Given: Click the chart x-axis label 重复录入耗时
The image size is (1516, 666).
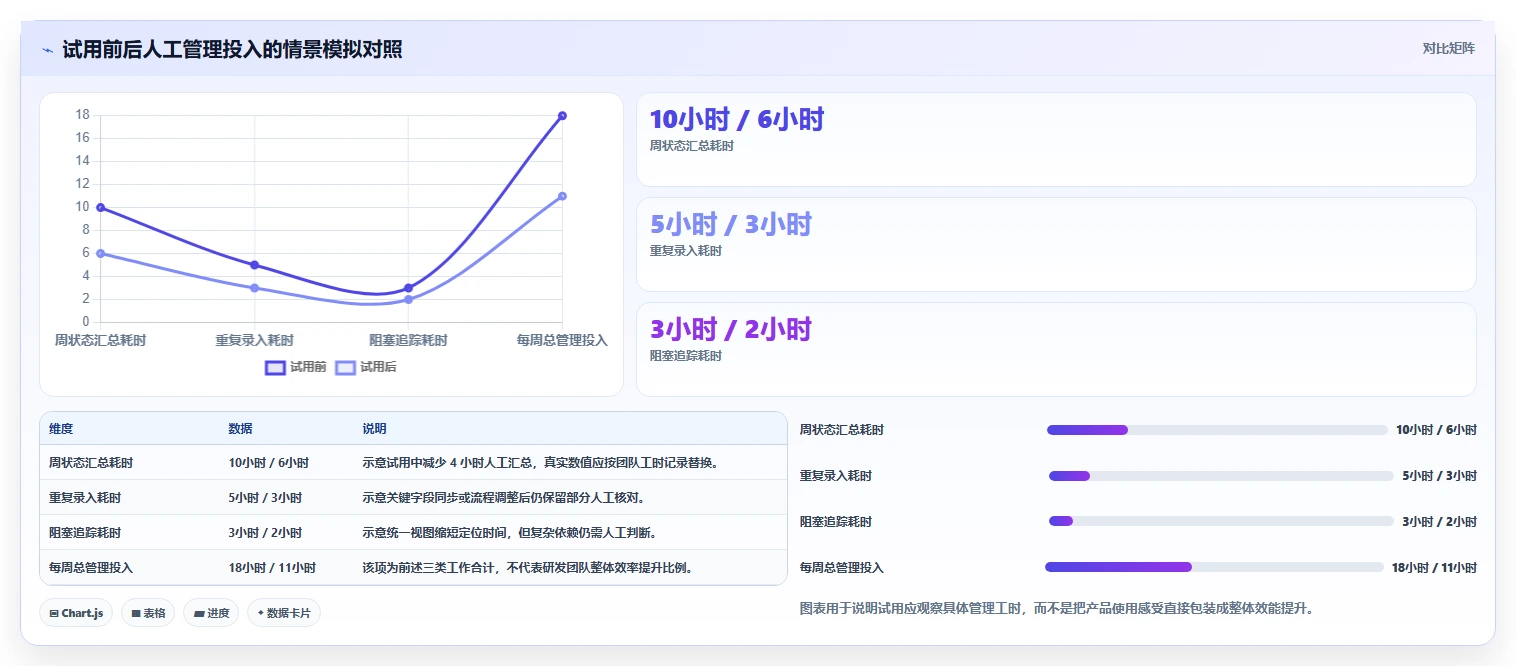Looking at the screenshot, I should pyautogui.click(x=254, y=340).
